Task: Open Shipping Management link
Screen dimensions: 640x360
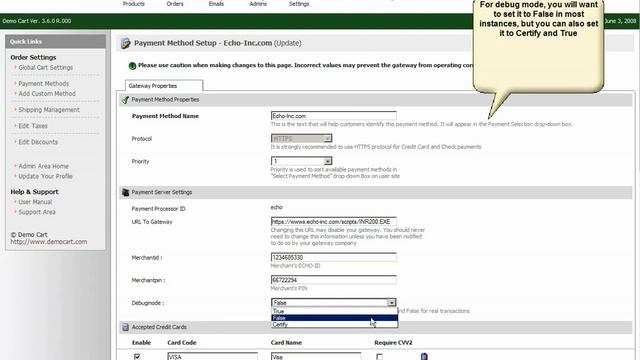Action: click(49, 109)
